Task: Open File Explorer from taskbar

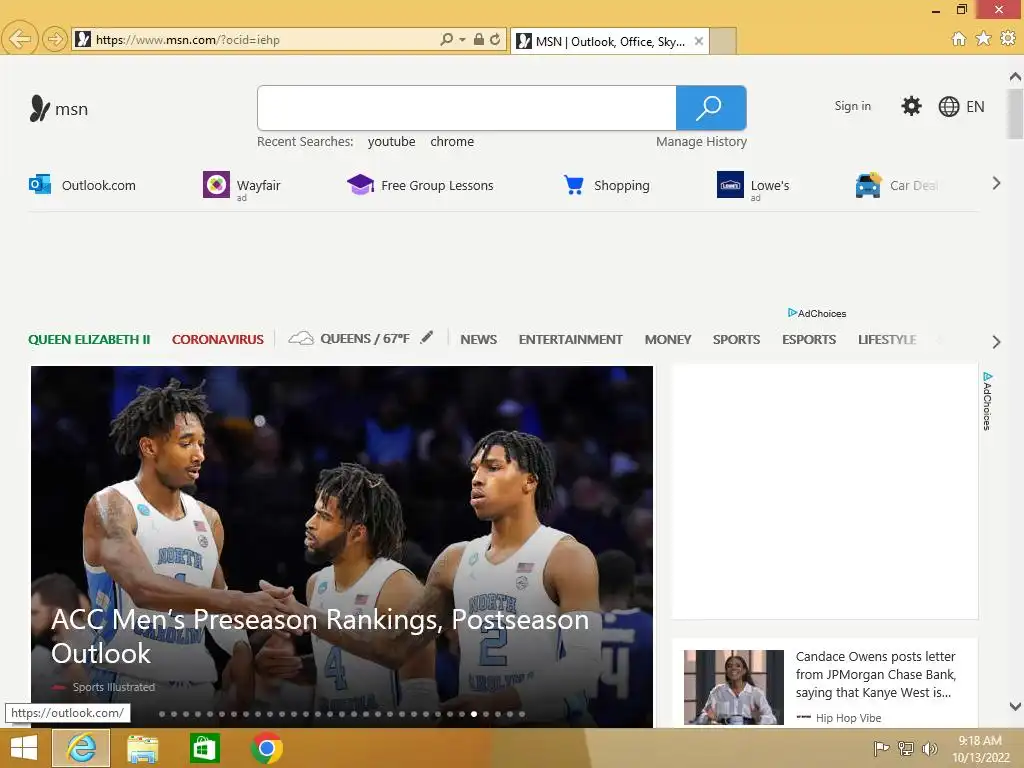Action: click(x=142, y=748)
